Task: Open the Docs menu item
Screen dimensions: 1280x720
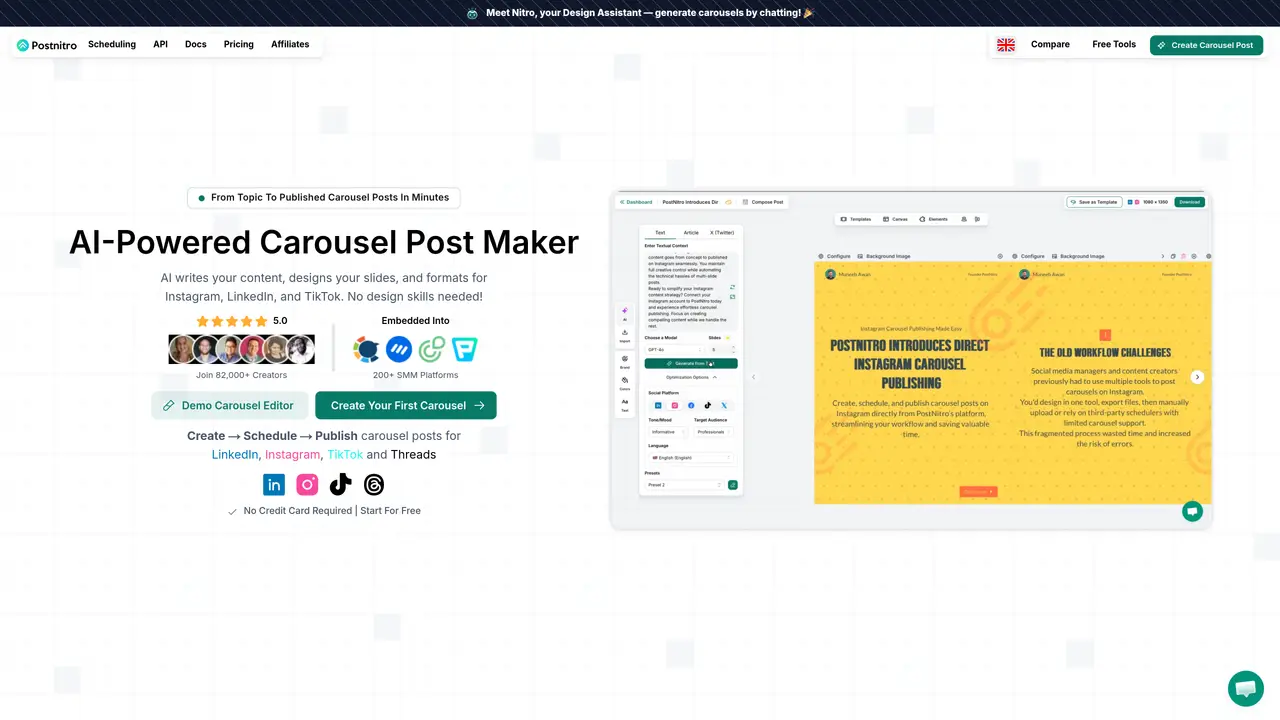Action: [196, 44]
